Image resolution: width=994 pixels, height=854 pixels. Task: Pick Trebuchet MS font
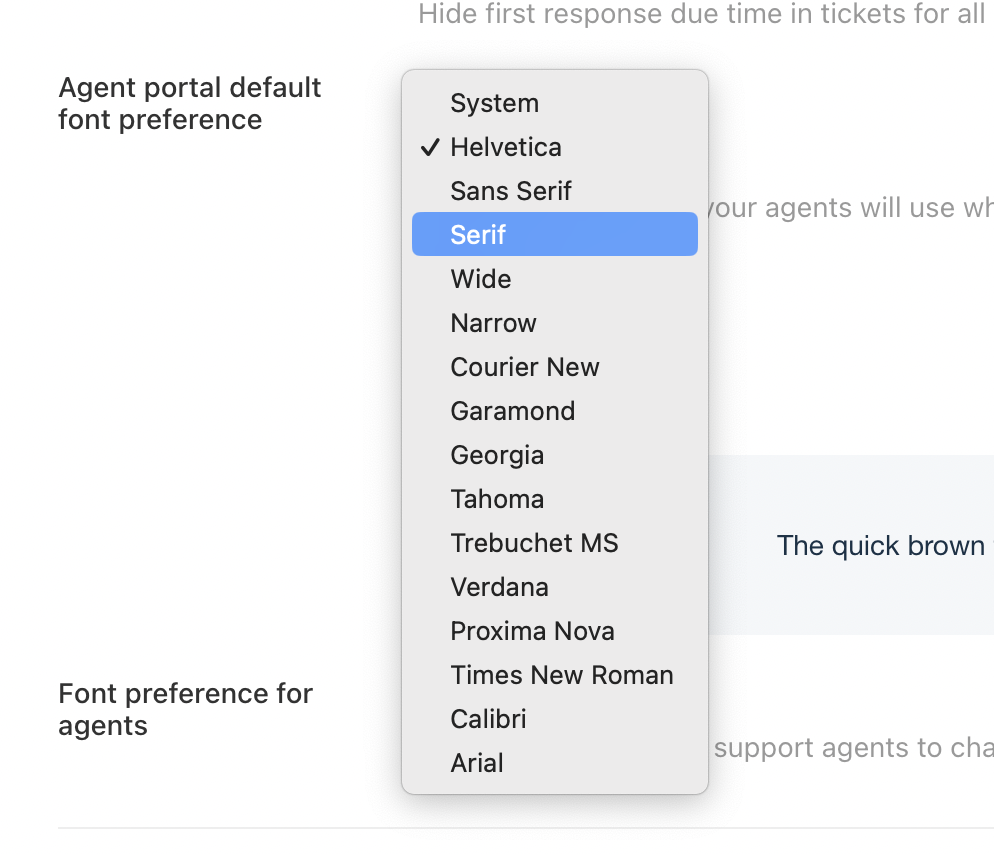click(535, 543)
